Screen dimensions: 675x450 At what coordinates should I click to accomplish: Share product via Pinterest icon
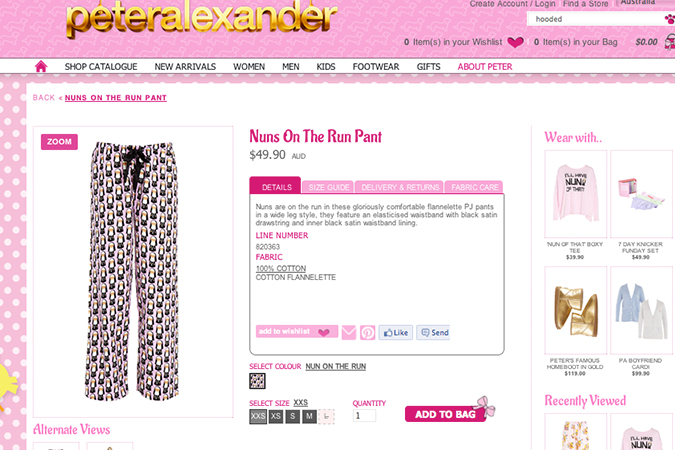[367, 332]
